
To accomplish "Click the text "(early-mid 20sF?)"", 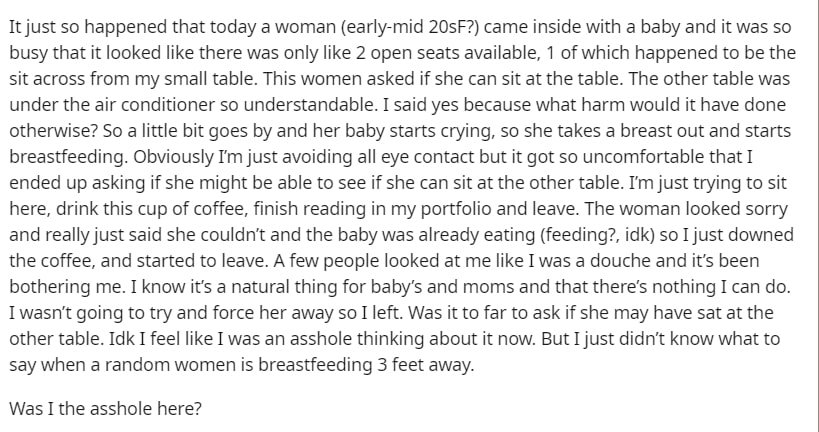I will point(410,27).
